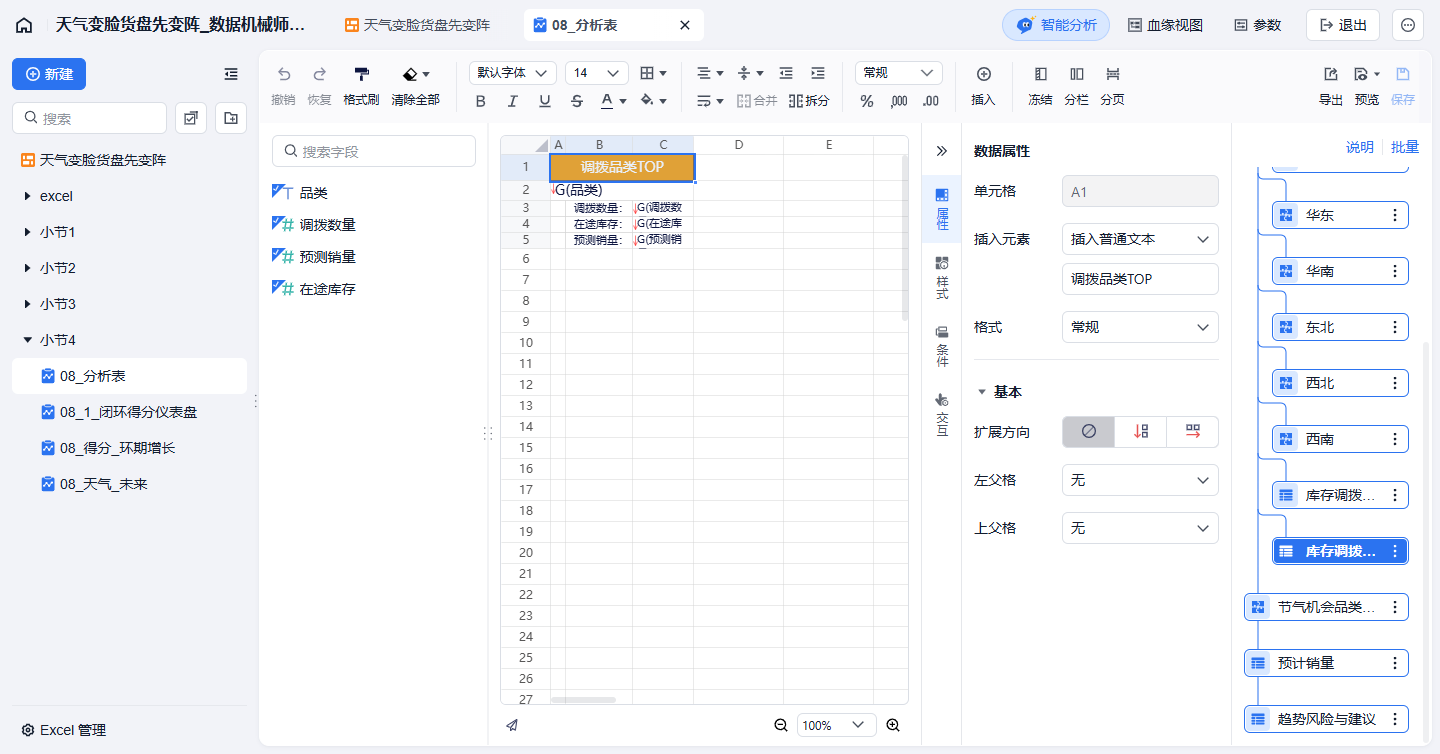
Task: Open the 常规 number format dropdown in toolbar
Action: click(x=899, y=73)
